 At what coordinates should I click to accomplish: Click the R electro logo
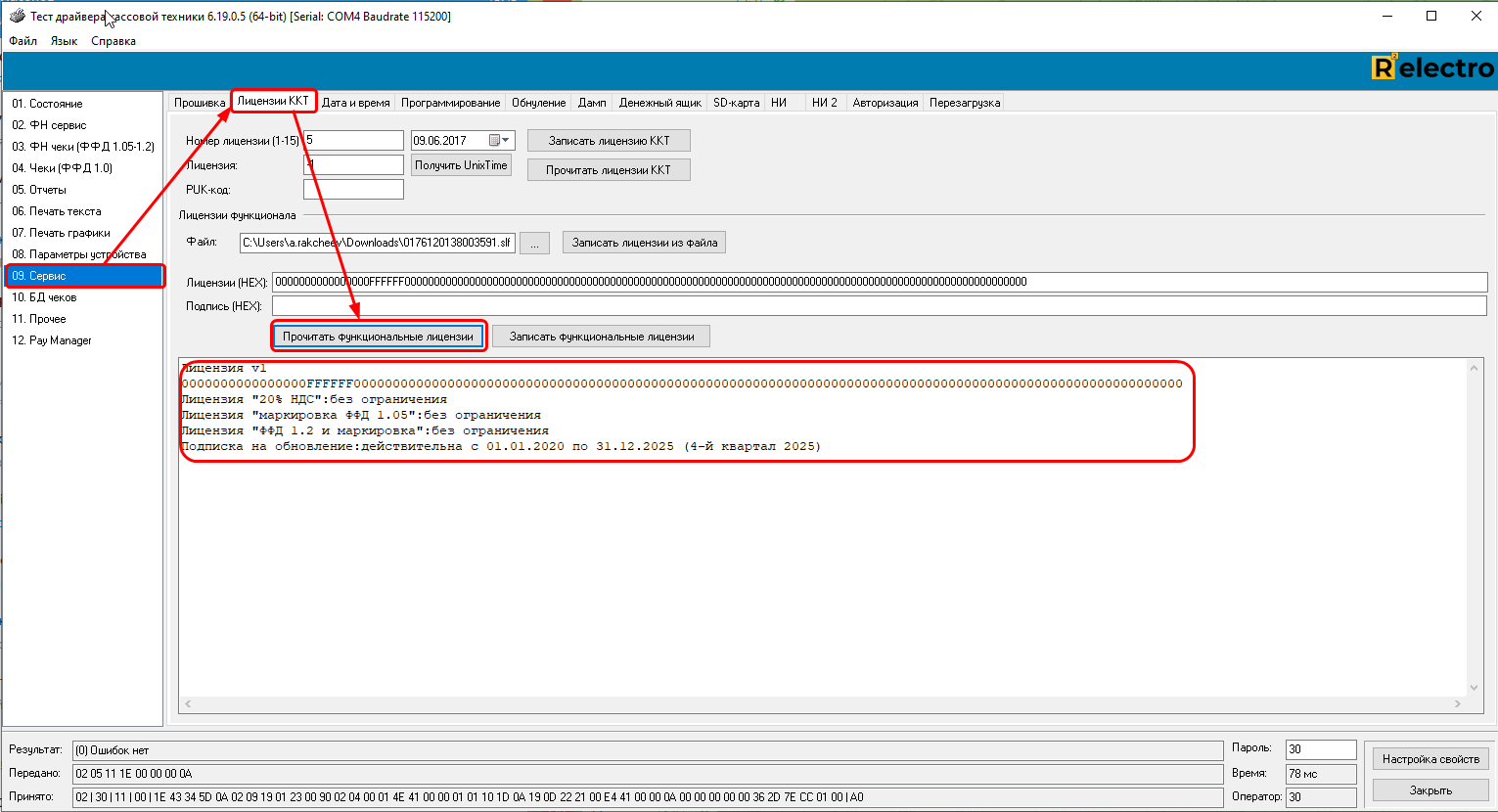click(1432, 68)
